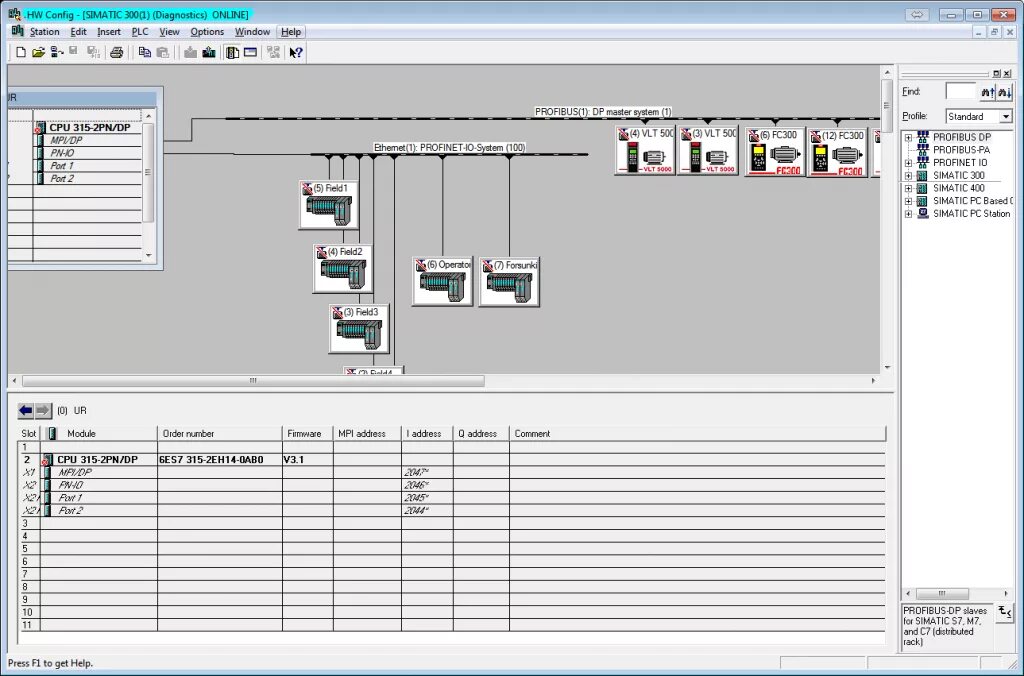The image size is (1024, 676).
Task: Expand the PROFIBUS DP tree node
Action: click(908, 138)
